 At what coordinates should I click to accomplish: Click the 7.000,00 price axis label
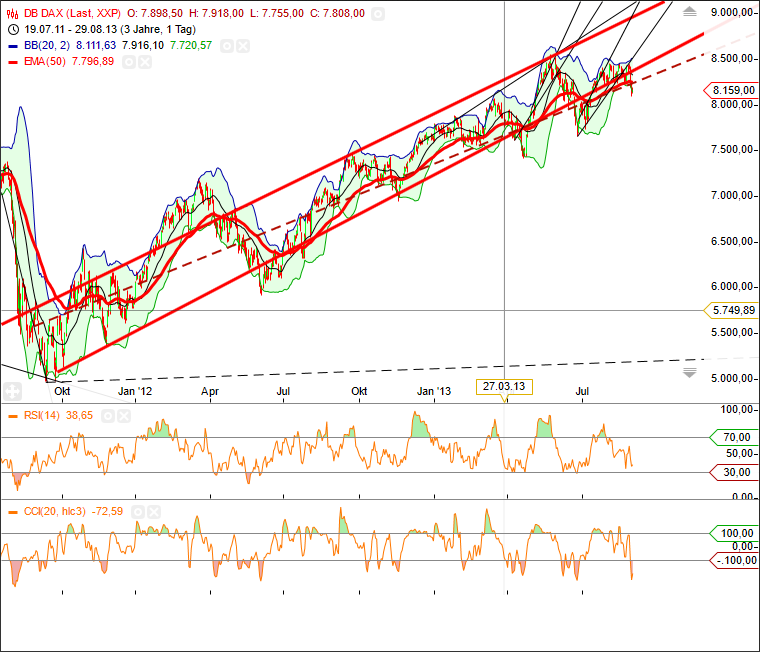point(732,195)
